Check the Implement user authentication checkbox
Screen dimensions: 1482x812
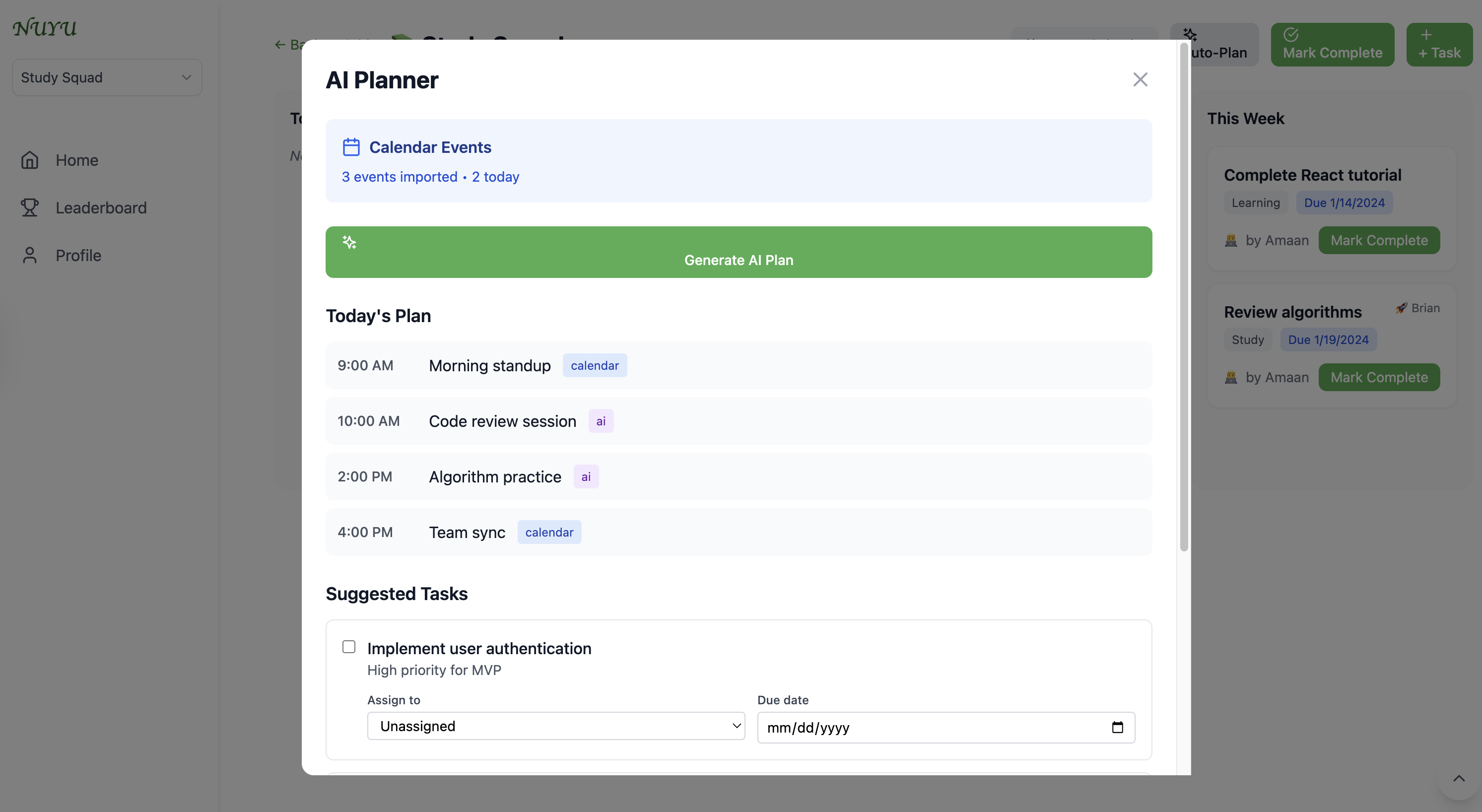click(348, 647)
